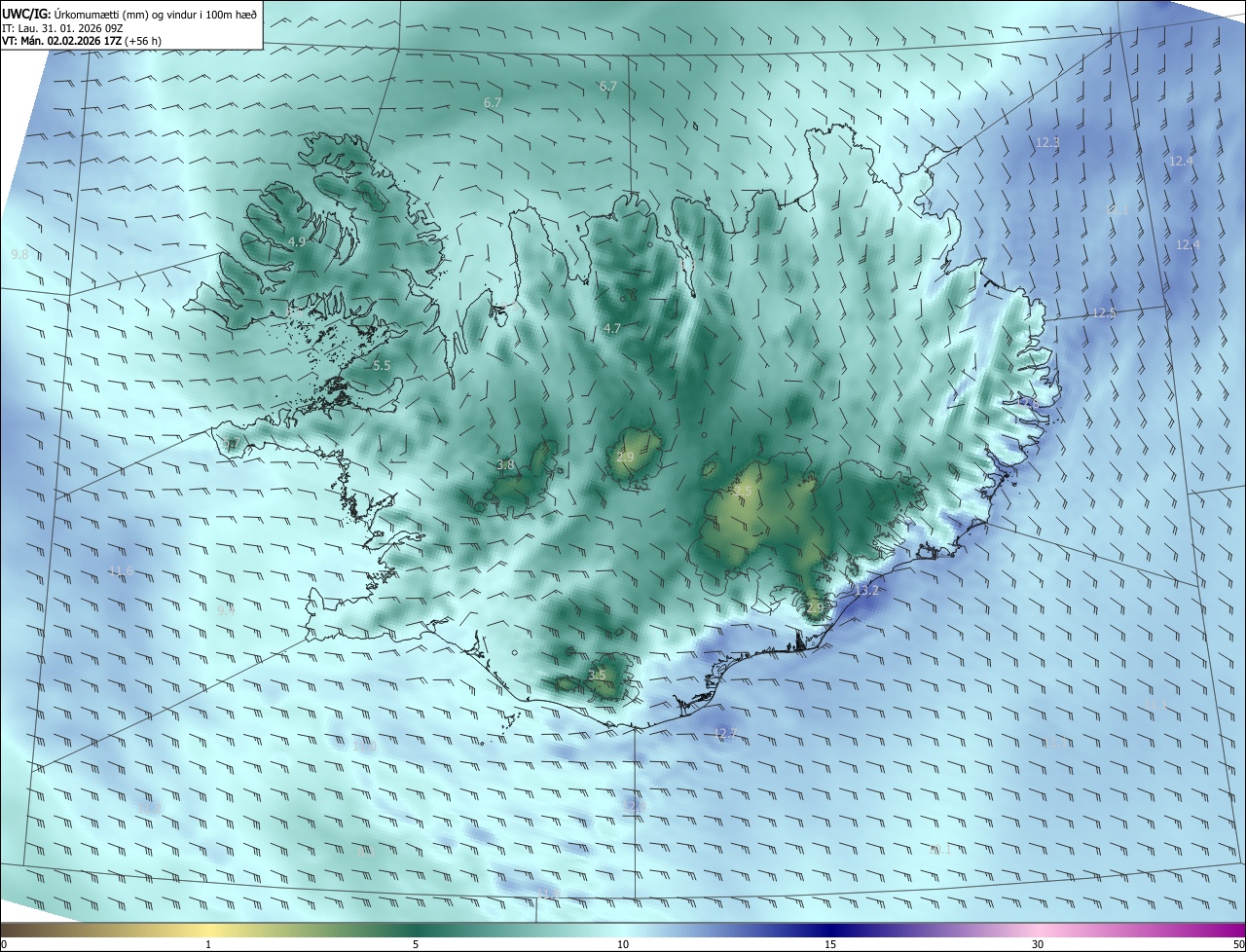Click the colorbar tick label '15'
Screen dimensions: 1246x952
(x=830, y=945)
